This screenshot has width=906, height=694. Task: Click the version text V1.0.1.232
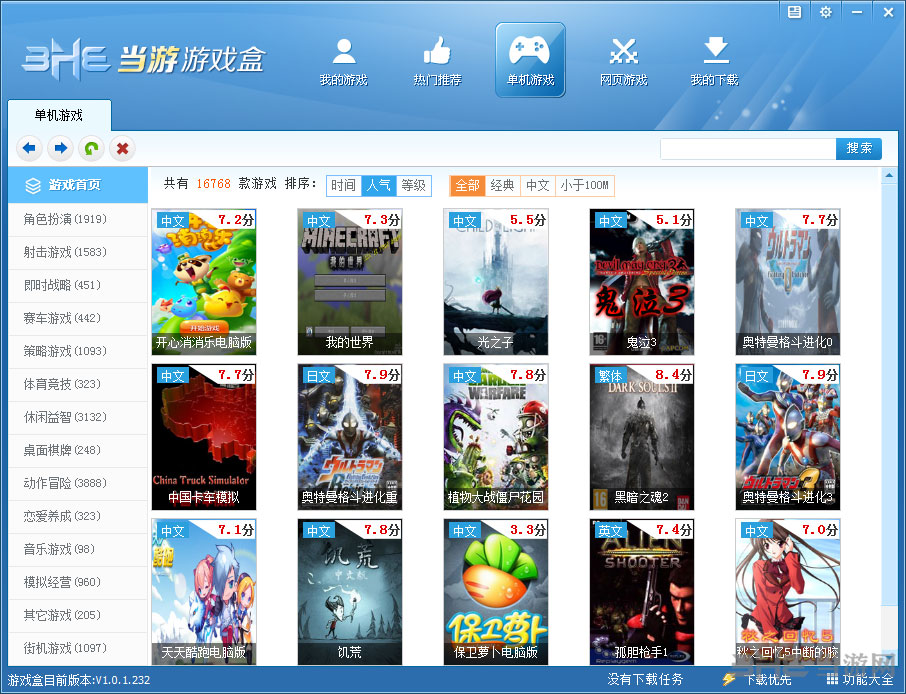click(122, 680)
